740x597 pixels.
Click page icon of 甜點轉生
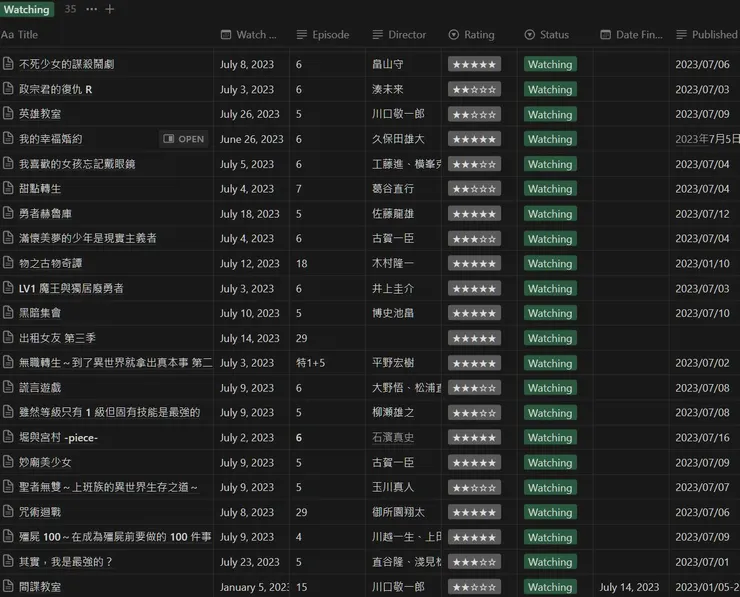click(8, 188)
